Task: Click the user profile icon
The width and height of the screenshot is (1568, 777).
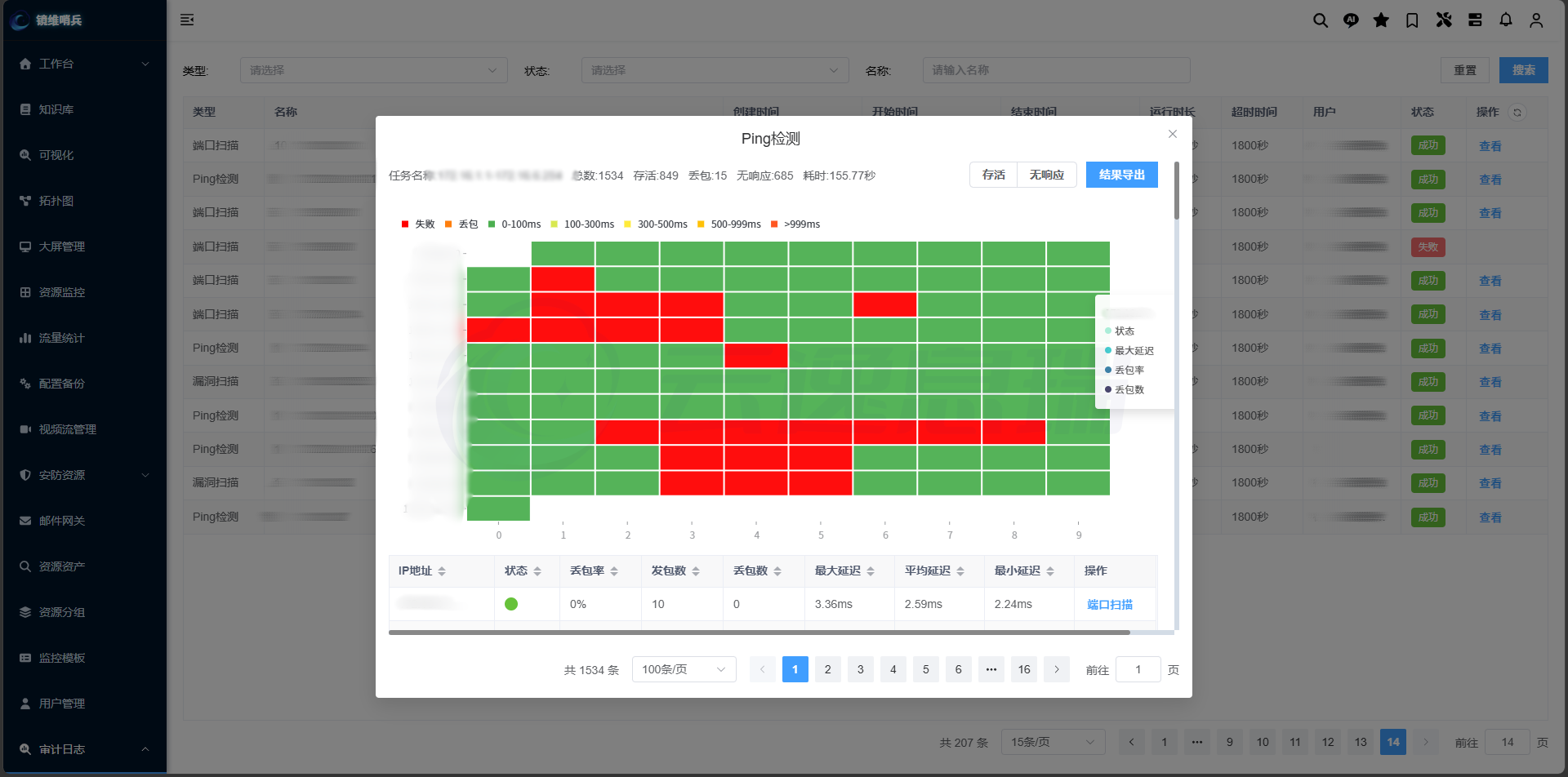Action: tap(1536, 20)
